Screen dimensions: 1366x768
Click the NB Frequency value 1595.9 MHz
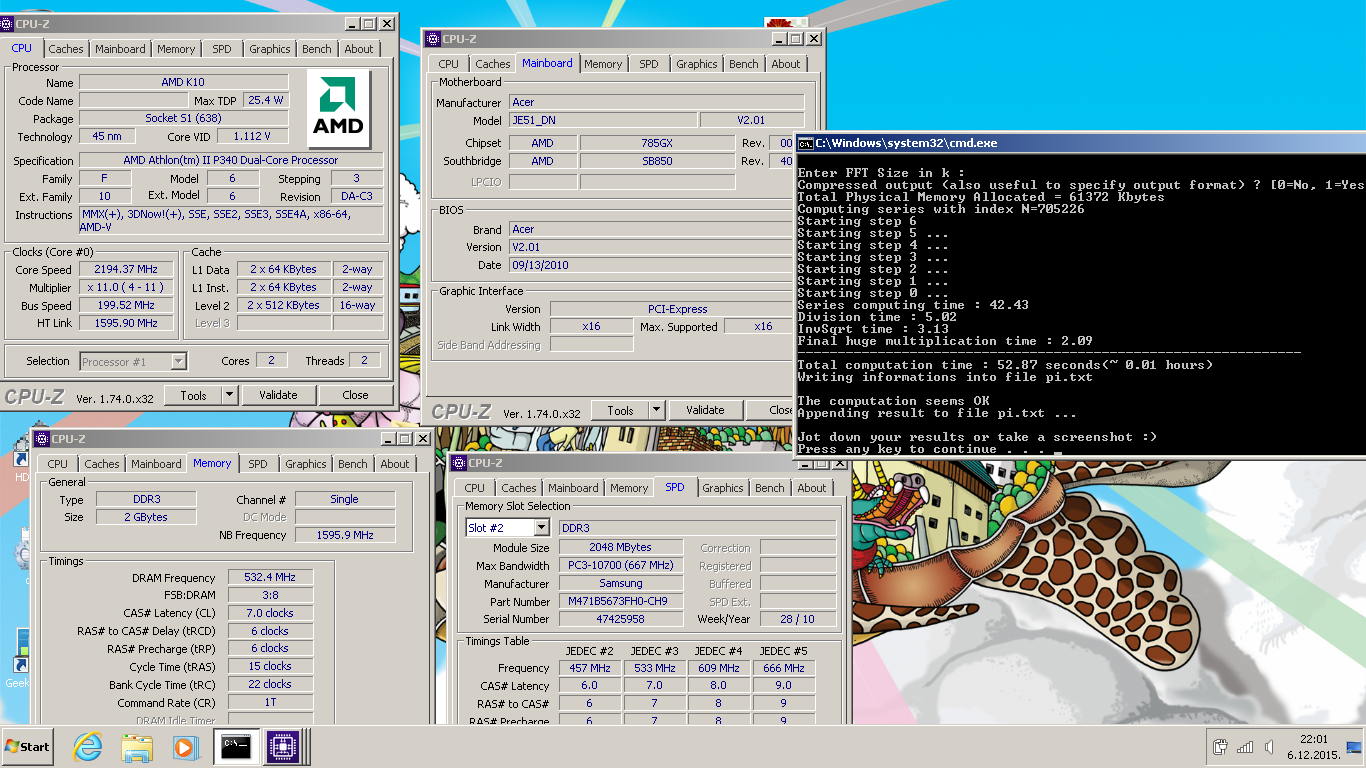[345, 536]
